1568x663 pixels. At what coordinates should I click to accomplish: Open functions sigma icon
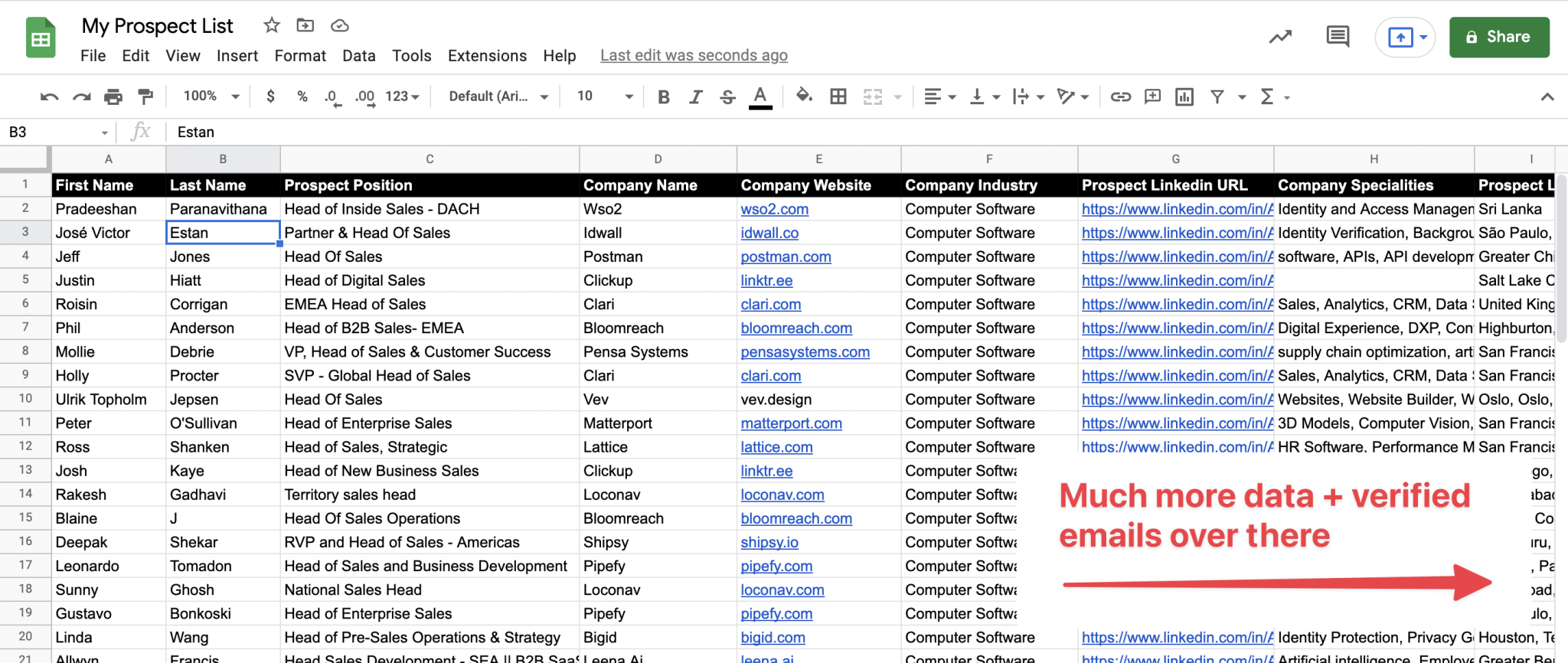tap(1267, 96)
